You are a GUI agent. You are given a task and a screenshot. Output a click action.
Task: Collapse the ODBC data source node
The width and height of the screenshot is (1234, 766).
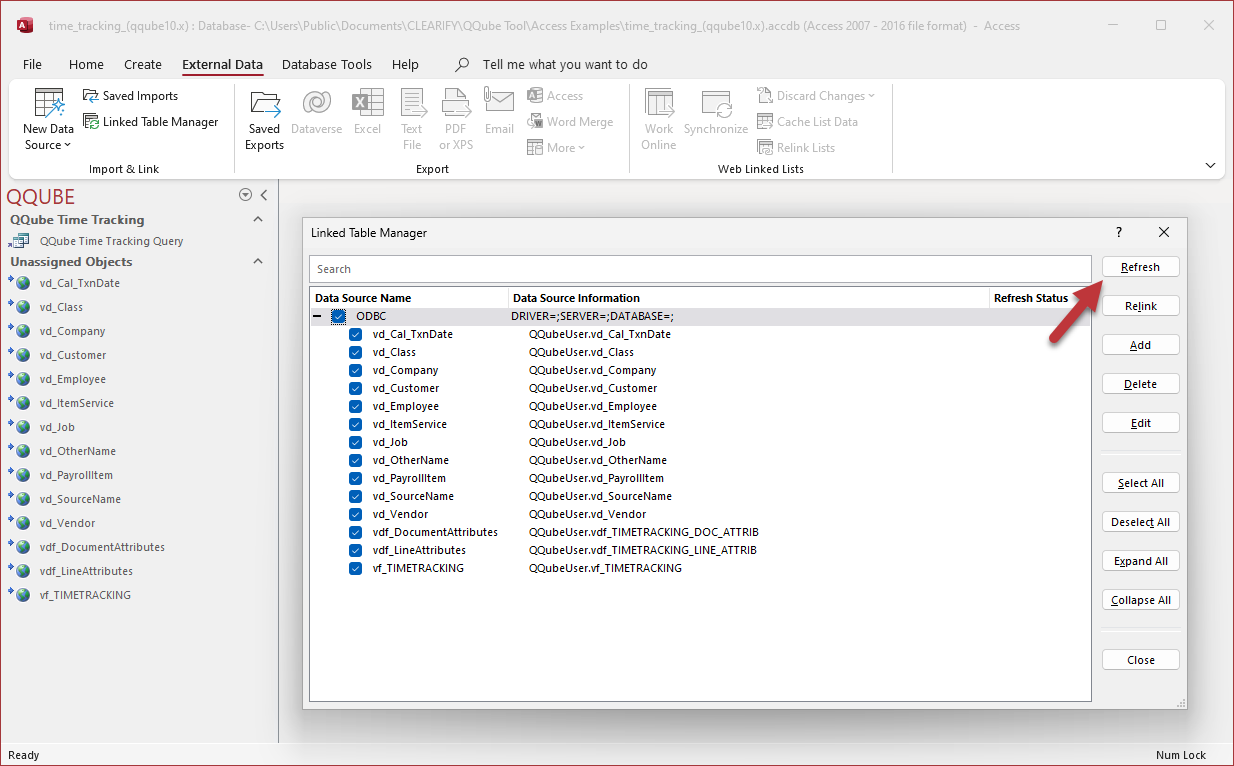pyautogui.click(x=318, y=316)
